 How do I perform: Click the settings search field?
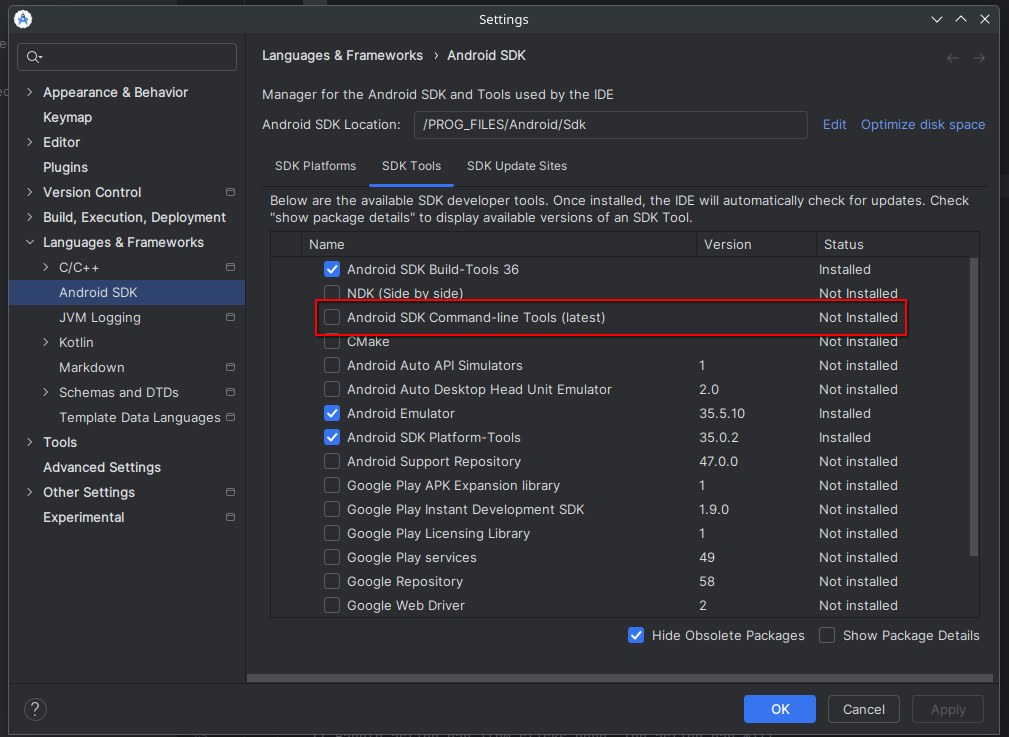click(x=127, y=57)
